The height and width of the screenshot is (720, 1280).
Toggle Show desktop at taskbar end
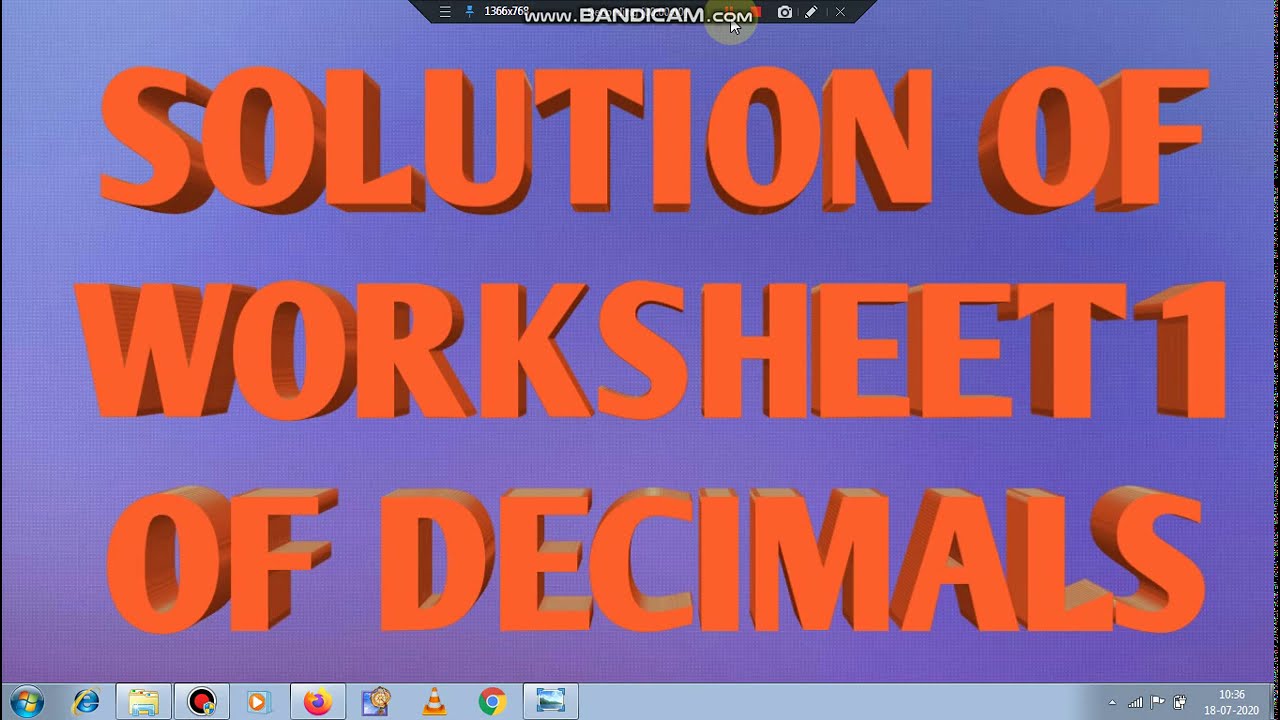(1275, 700)
